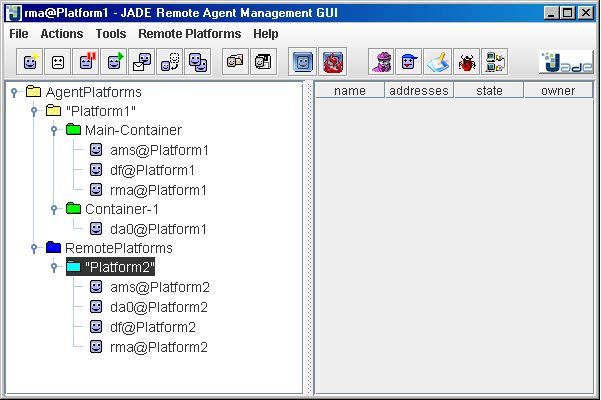Click the Clone Agent two-faces icon

[198, 62]
